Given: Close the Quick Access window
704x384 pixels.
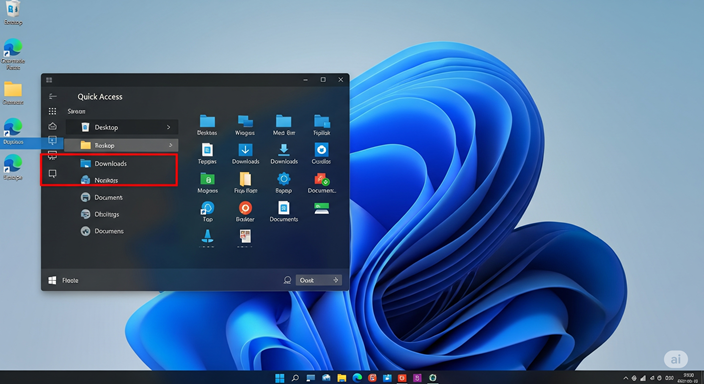Looking at the screenshot, I should pyautogui.click(x=340, y=79).
